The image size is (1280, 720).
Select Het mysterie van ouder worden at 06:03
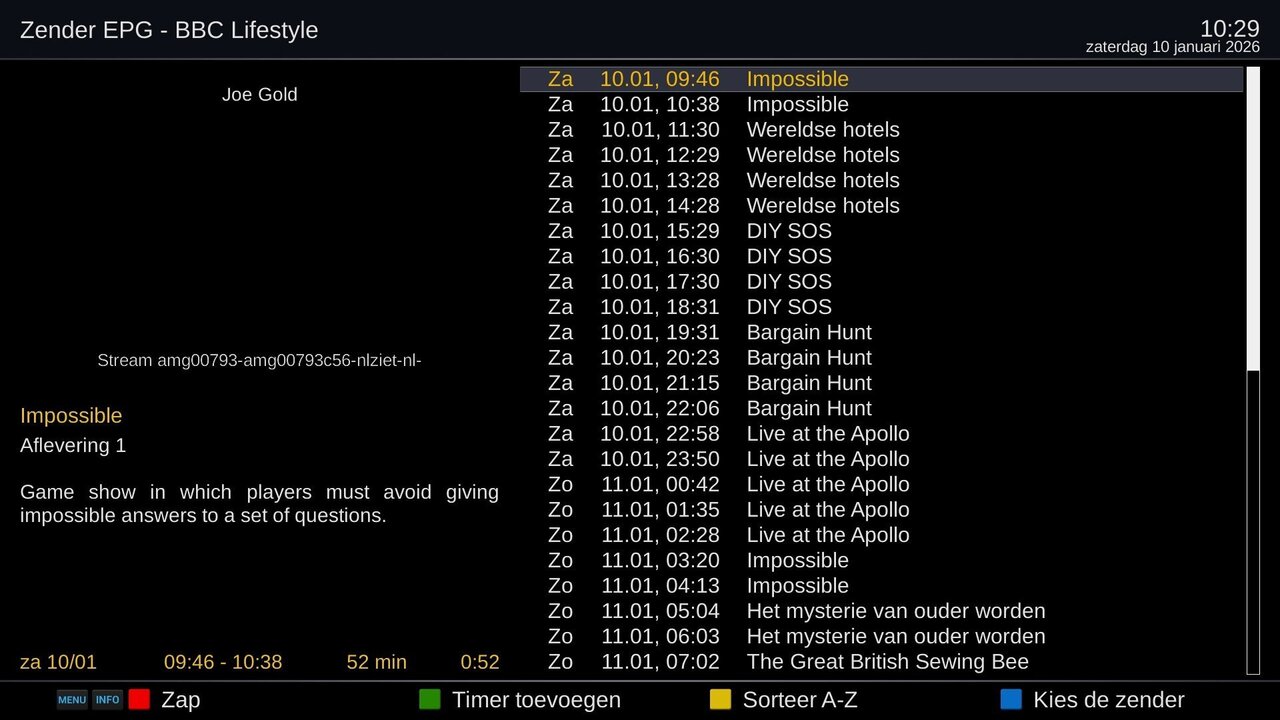[881, 637]
